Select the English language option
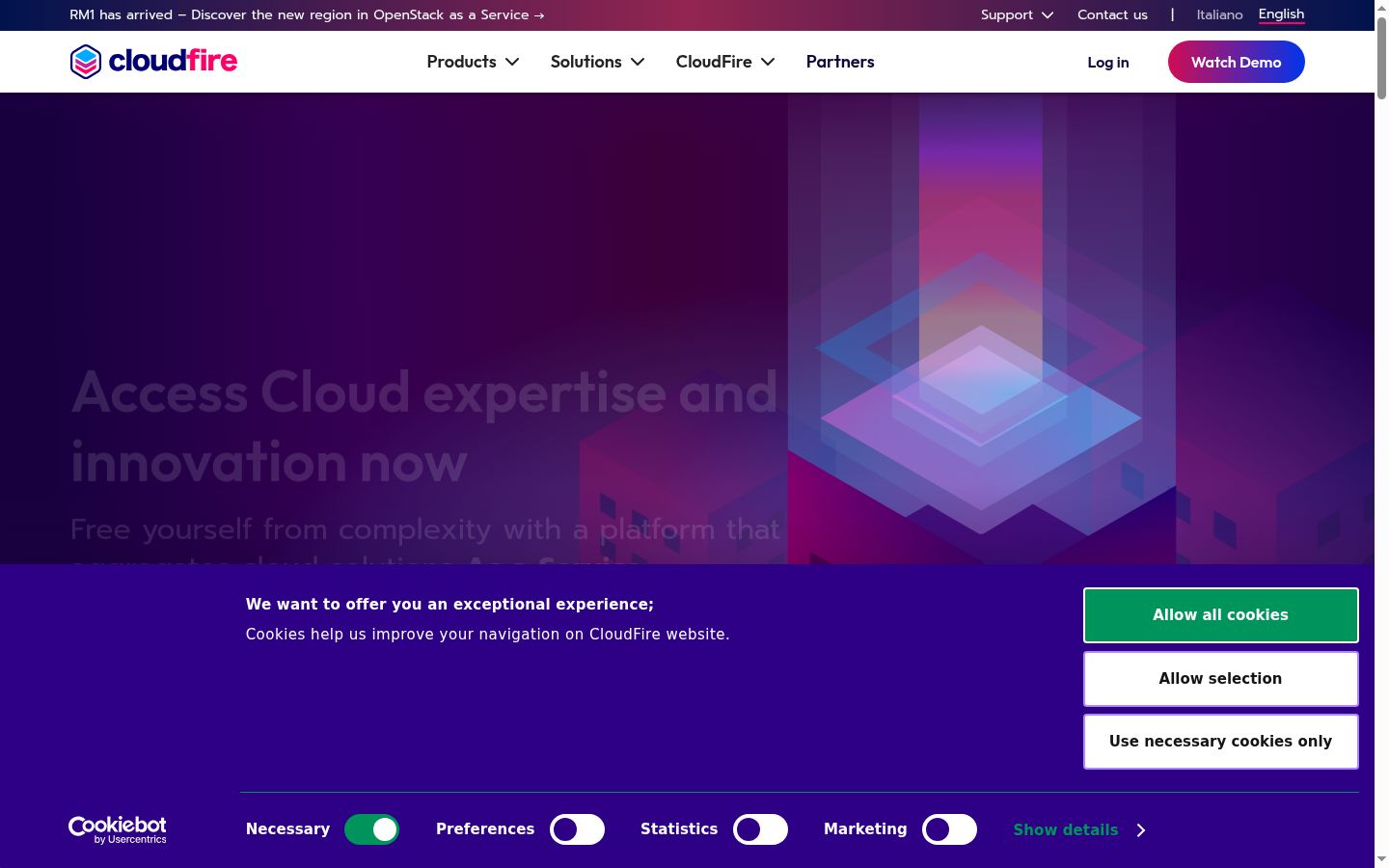1389x868 pixels. tap(1281, 14)
